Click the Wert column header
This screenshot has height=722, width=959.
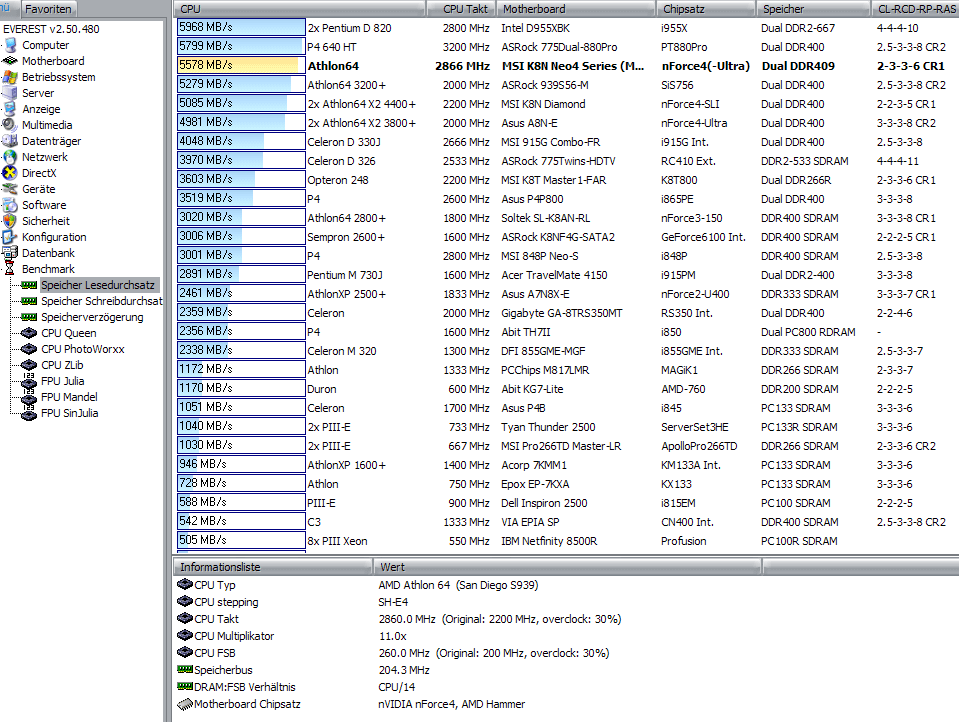point(568,567)
